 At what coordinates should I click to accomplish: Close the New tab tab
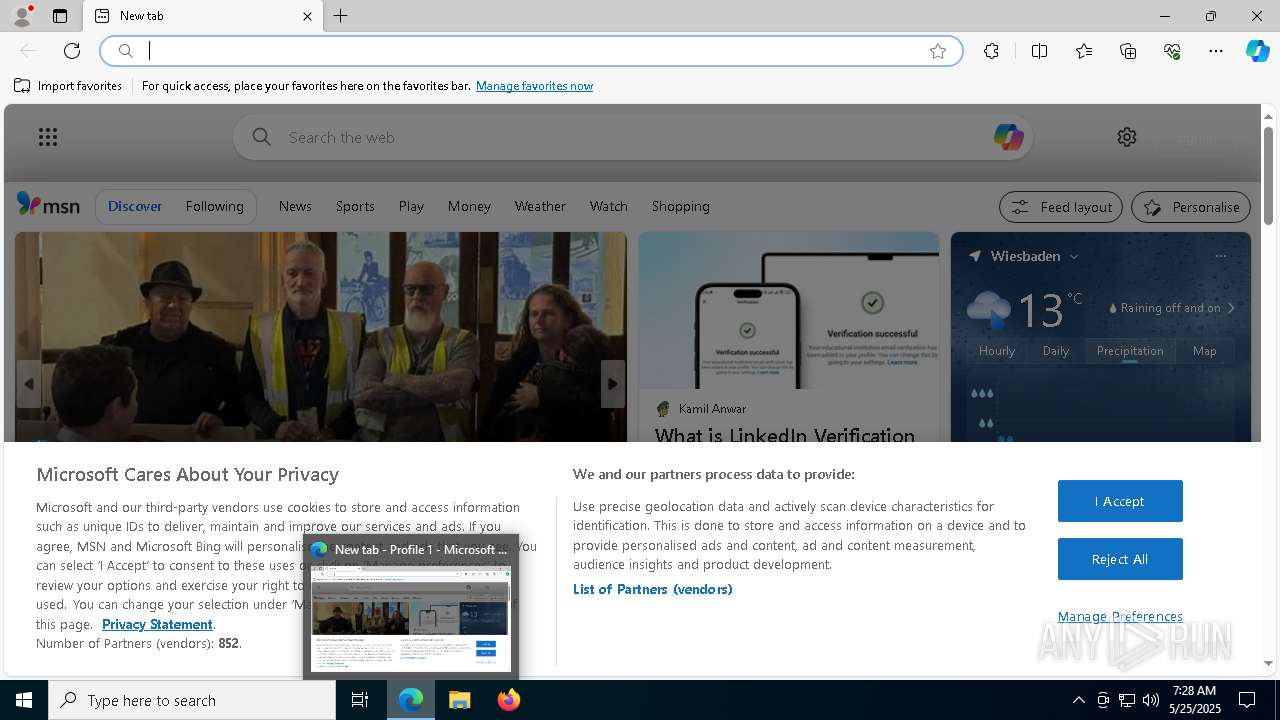307,16
